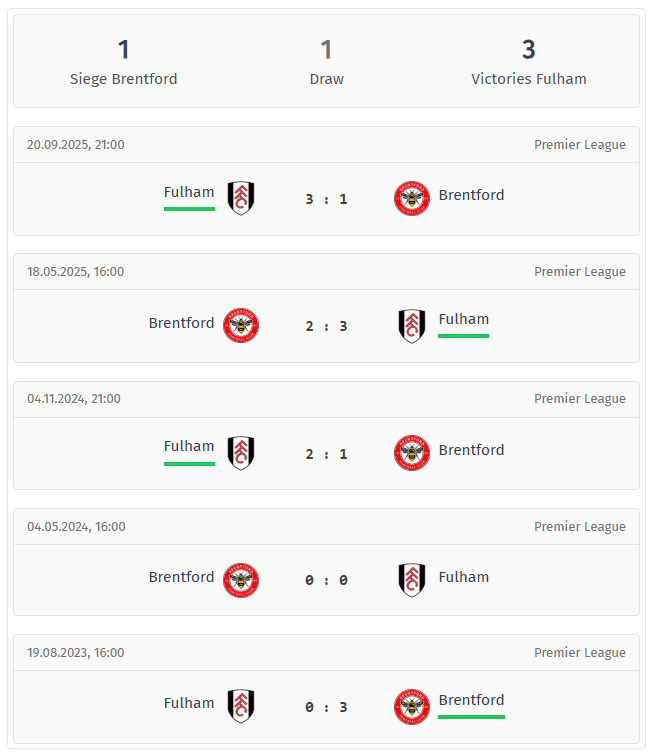Click the Victories Fulham summary count
The height and width of the screenshot is (755, 651).
pyautogui.click(x=528, y=49)
